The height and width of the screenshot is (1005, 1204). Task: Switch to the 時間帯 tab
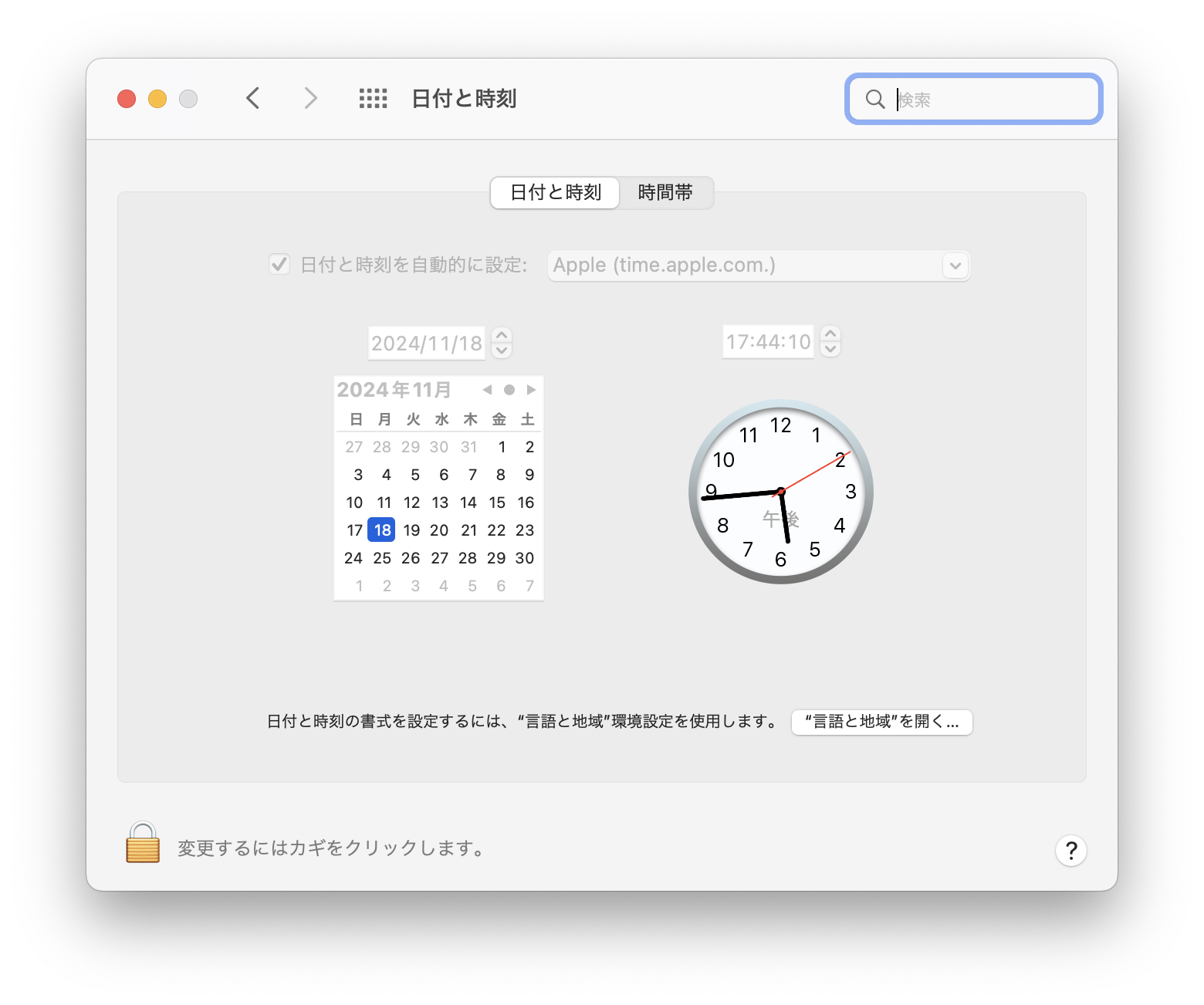pos(665,192)
